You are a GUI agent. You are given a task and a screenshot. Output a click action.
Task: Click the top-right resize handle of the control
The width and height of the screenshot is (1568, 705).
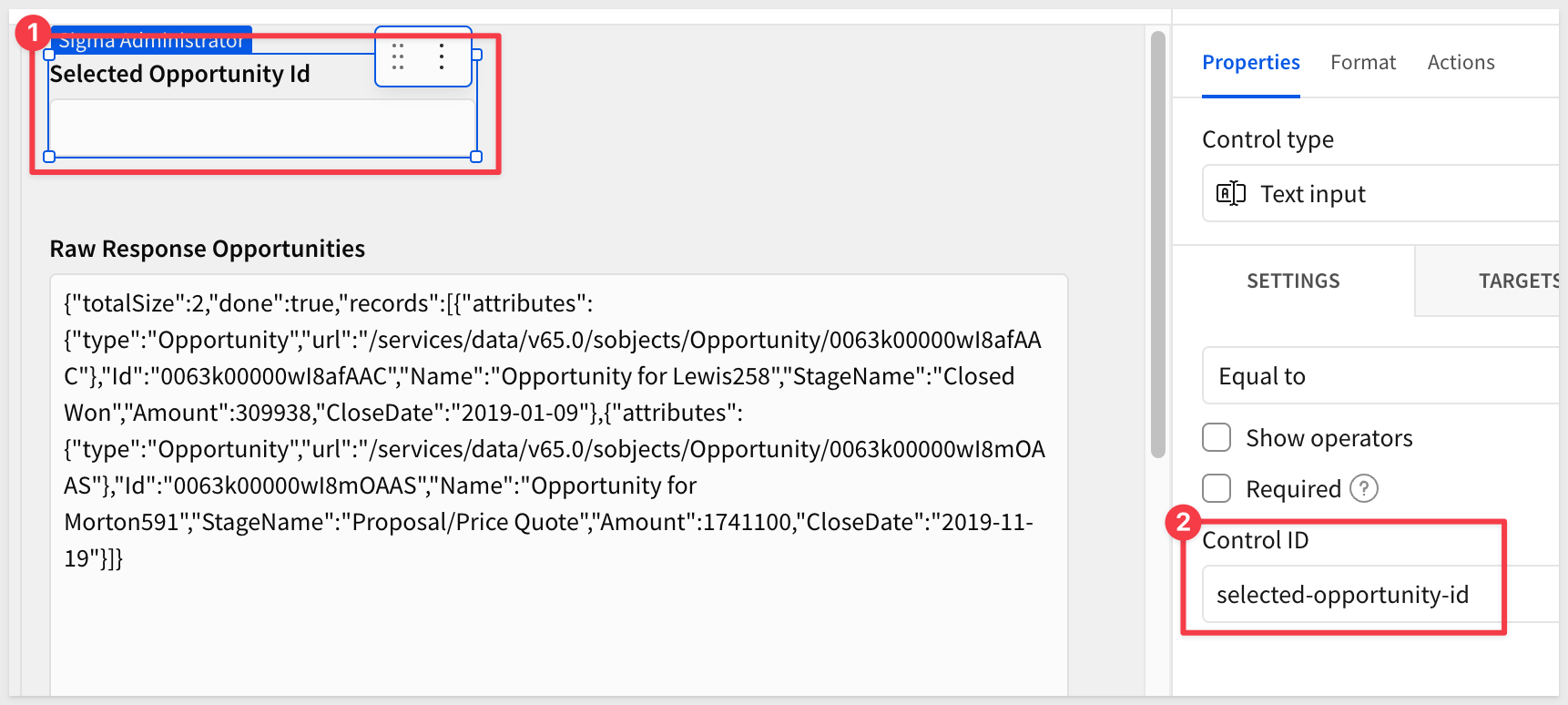pos(476,55)
